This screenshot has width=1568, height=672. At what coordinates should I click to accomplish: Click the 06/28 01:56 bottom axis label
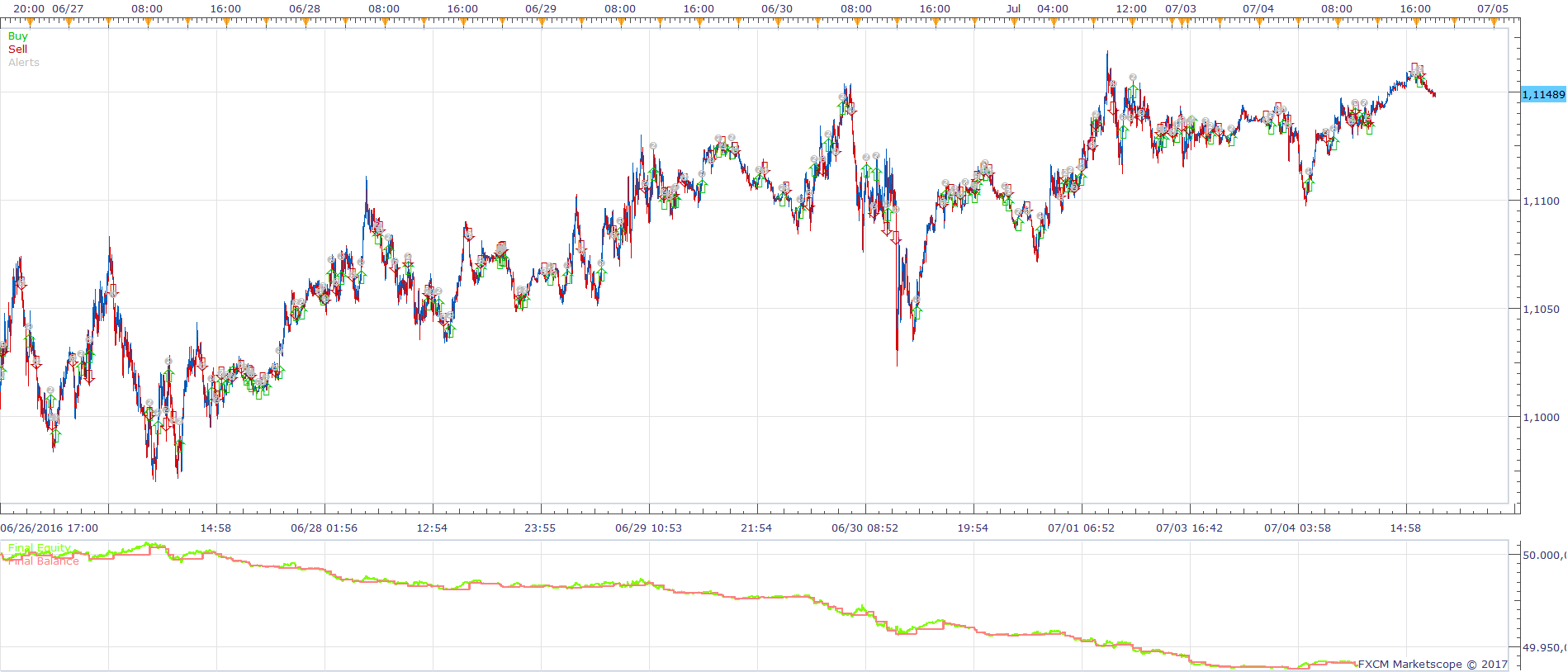click(324, 528)
